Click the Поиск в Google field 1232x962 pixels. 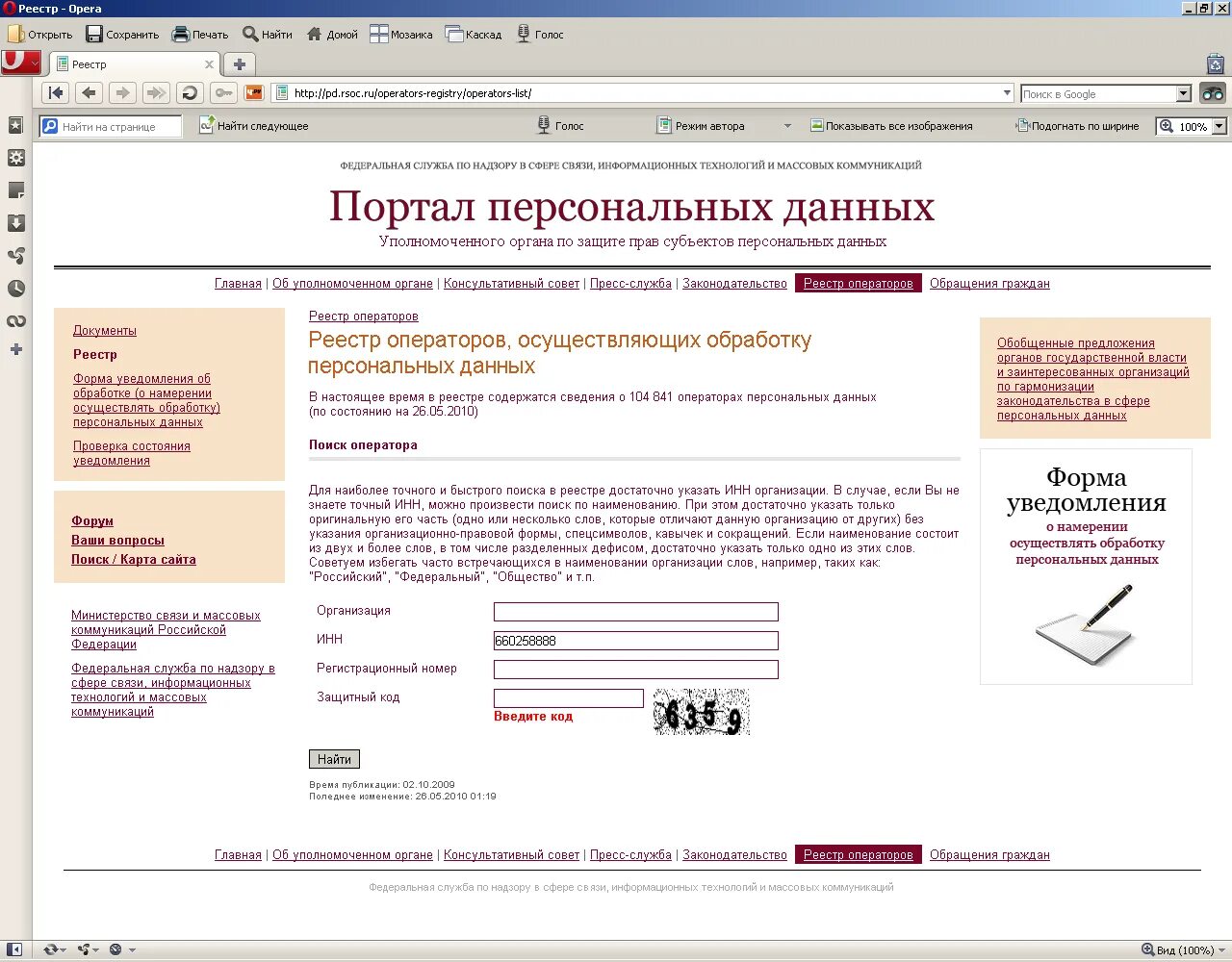pyautogui.click(x=1098, y=93)
